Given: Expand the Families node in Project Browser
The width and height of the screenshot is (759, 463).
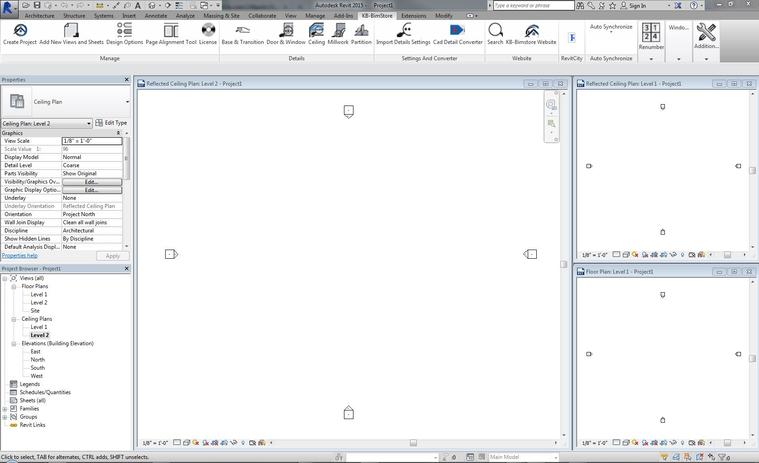Looking at the screenshot, I should tap(5, 408).
